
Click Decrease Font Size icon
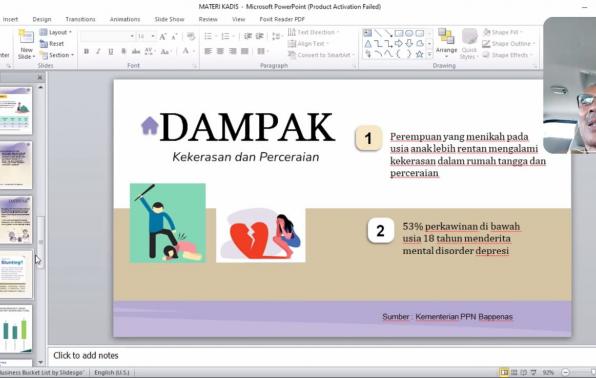pyautogui.click(x=174, y=37)
